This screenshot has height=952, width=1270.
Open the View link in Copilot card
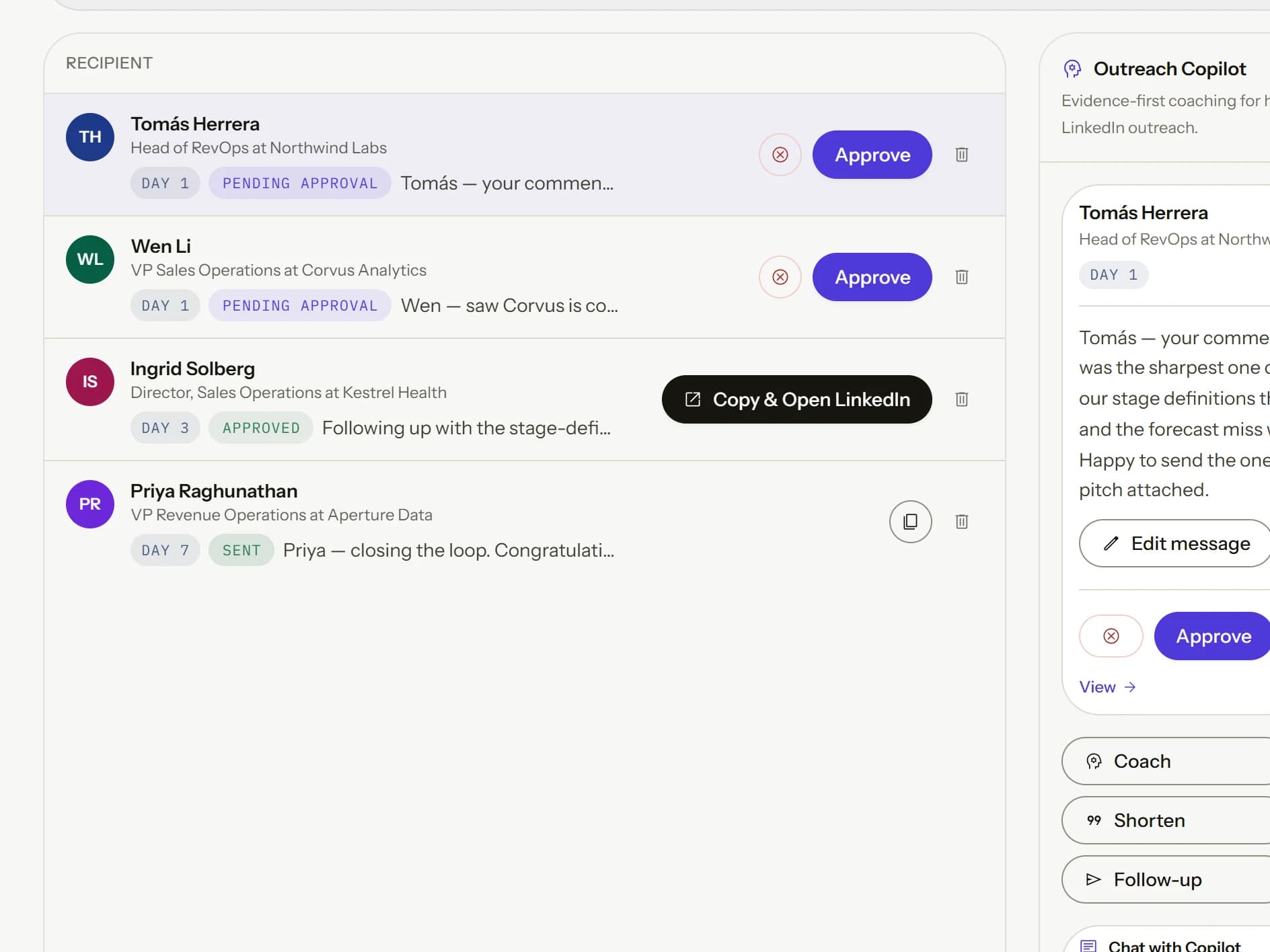coord(1108,687)
